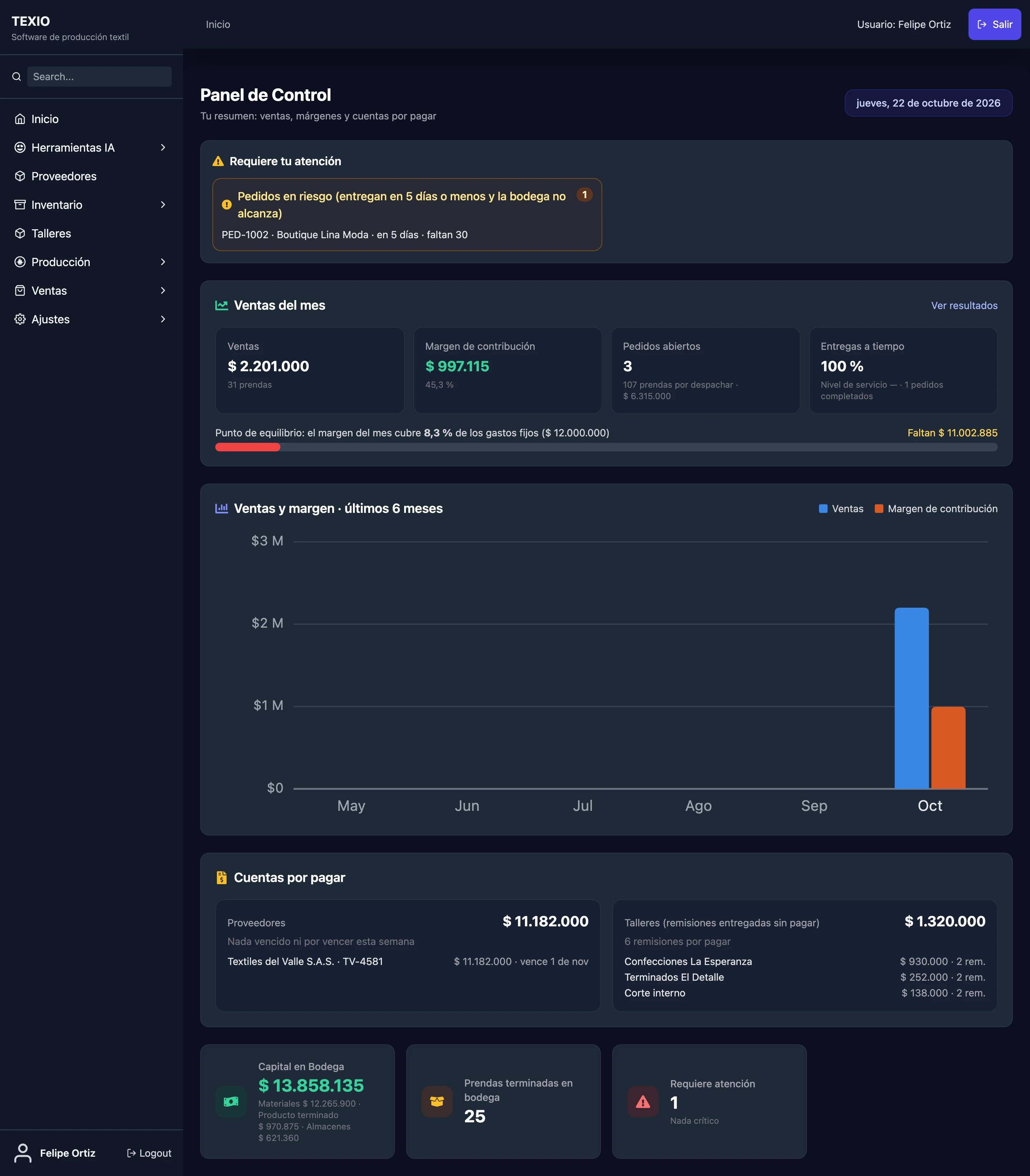Screen dimensions: 1030x1176
Task: Click the red break-even progress bar
Action: [x=248, y=447]
